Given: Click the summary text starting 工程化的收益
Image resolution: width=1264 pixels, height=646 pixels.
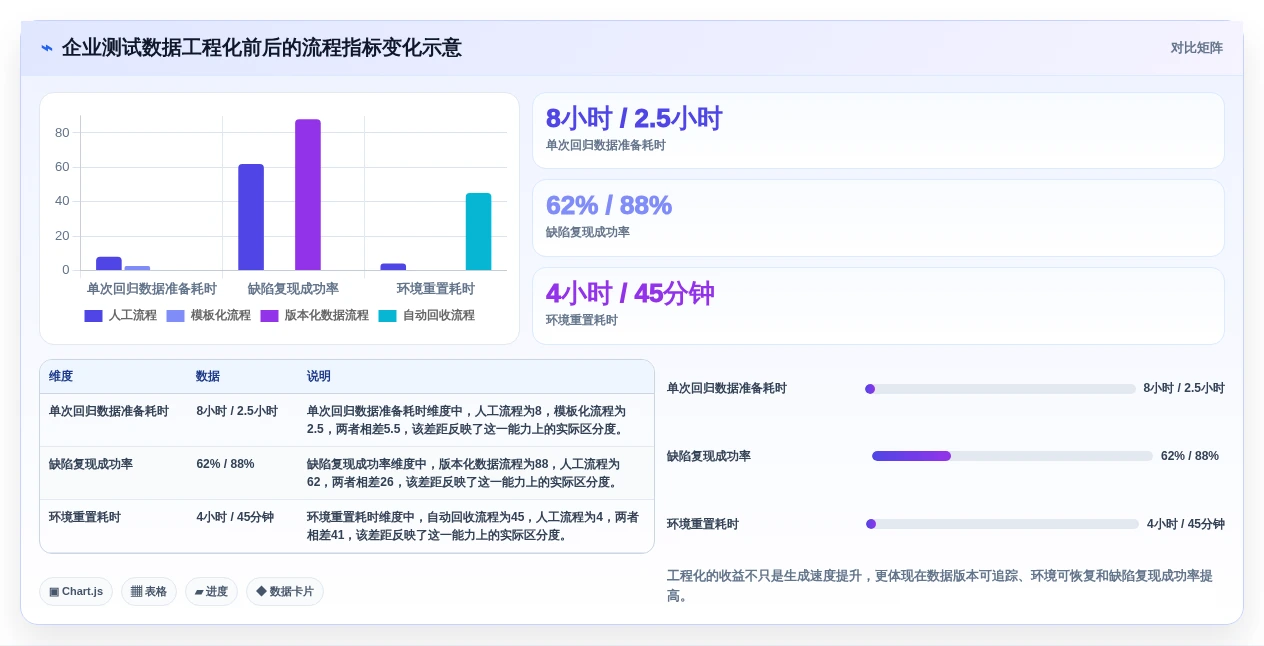Looking at the screenshot, I should [945, 586].
